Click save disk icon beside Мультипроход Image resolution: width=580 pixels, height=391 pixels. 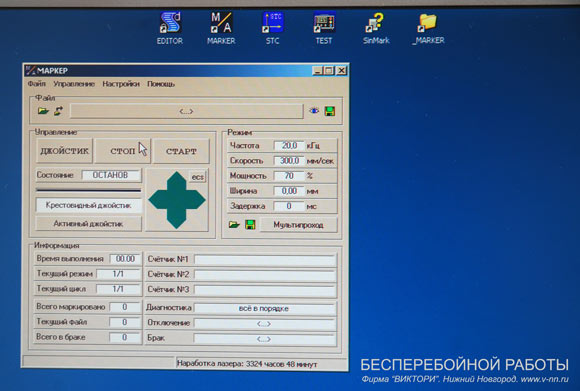pyautogui.click(x=250, y=225)
